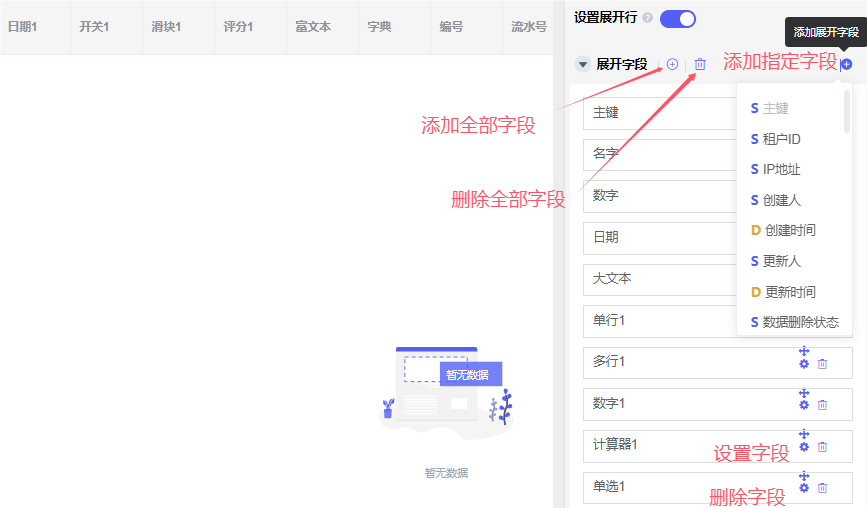Open settings gear for 数字1 field
This screenshot has height=508, width=867.
pos(804,405)
